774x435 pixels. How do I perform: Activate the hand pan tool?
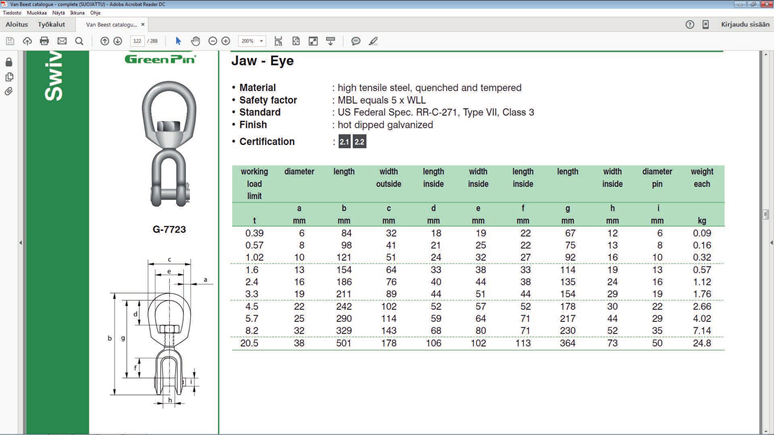coord(195,41)
